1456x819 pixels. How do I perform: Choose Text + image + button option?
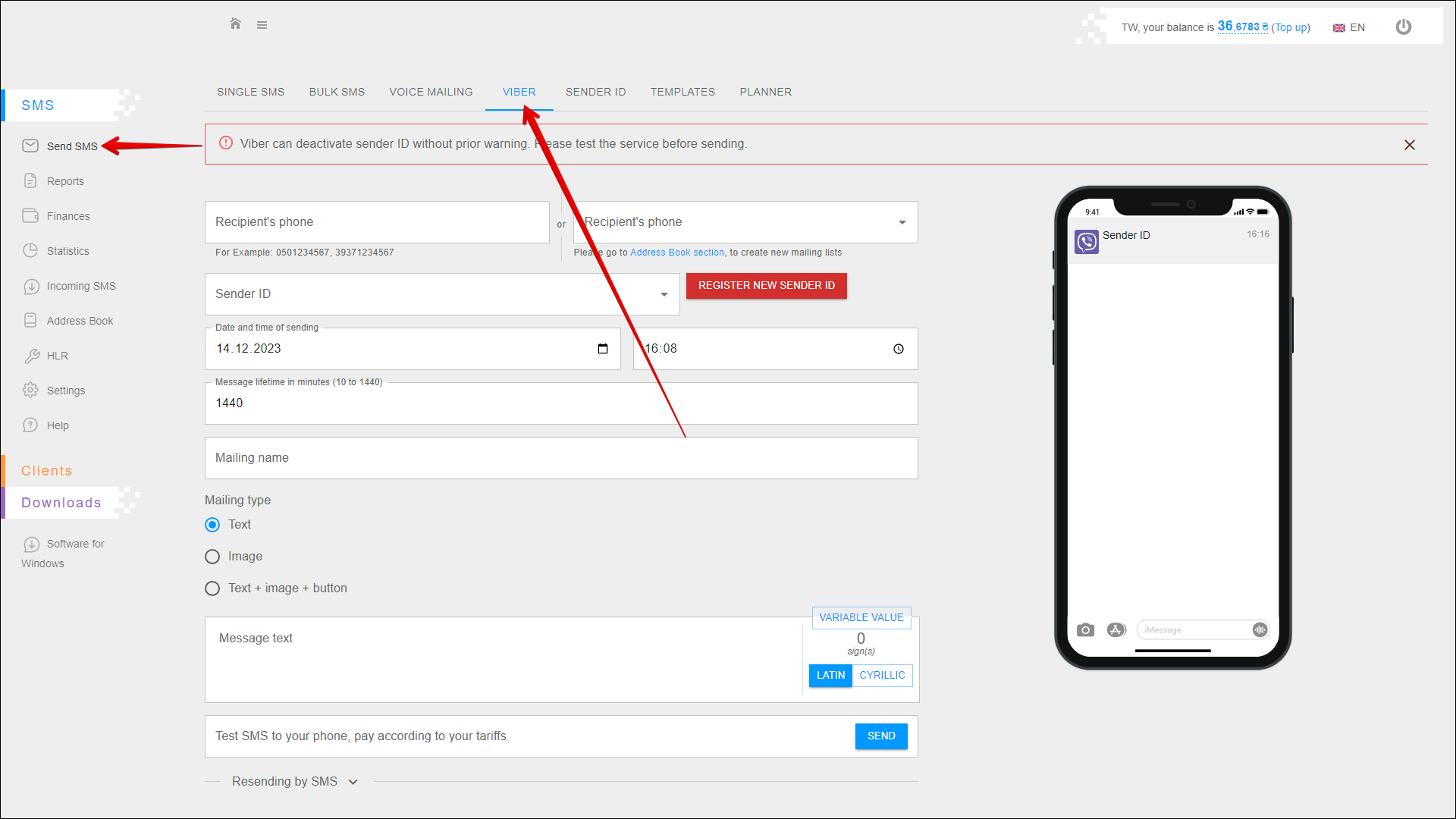[x=212, y=588]
